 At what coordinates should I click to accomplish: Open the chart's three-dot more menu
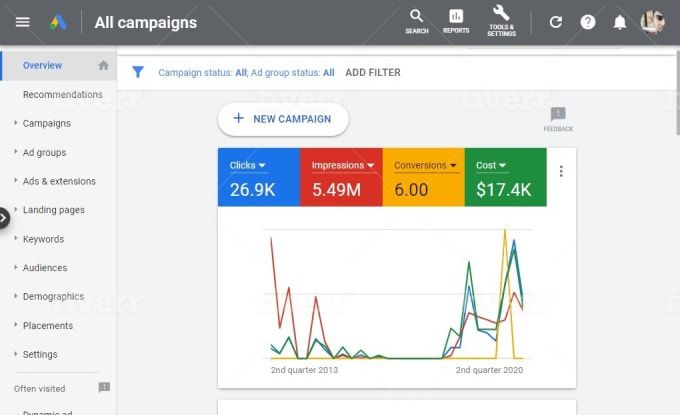561,171
